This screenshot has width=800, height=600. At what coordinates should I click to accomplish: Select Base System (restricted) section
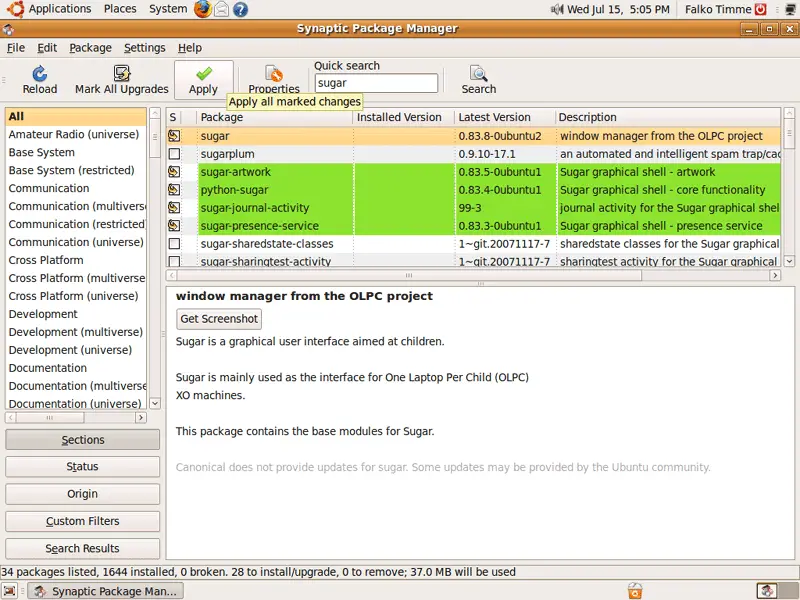coord(76,170)
